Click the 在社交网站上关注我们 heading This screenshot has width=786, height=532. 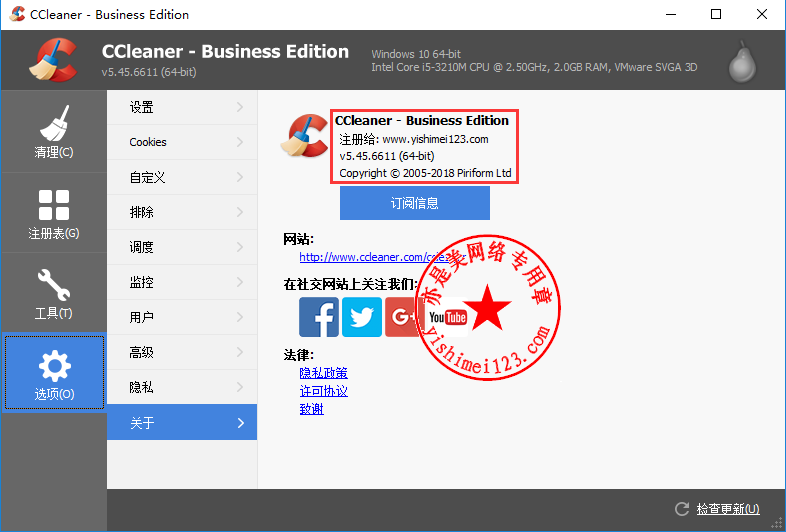pyautogui.click(x=350, y=285)
